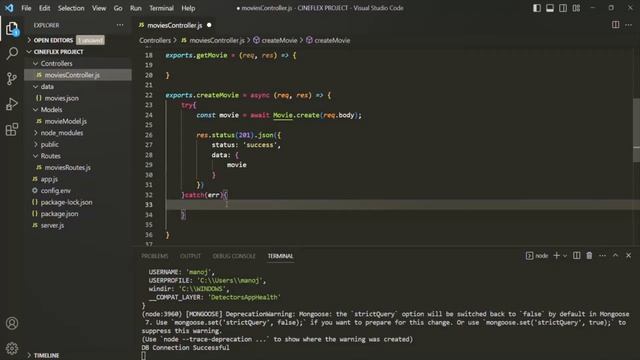Viewport: 640px width, 360px height.
Task: Open moviesRoutes.js file
Action: (68, 167)
